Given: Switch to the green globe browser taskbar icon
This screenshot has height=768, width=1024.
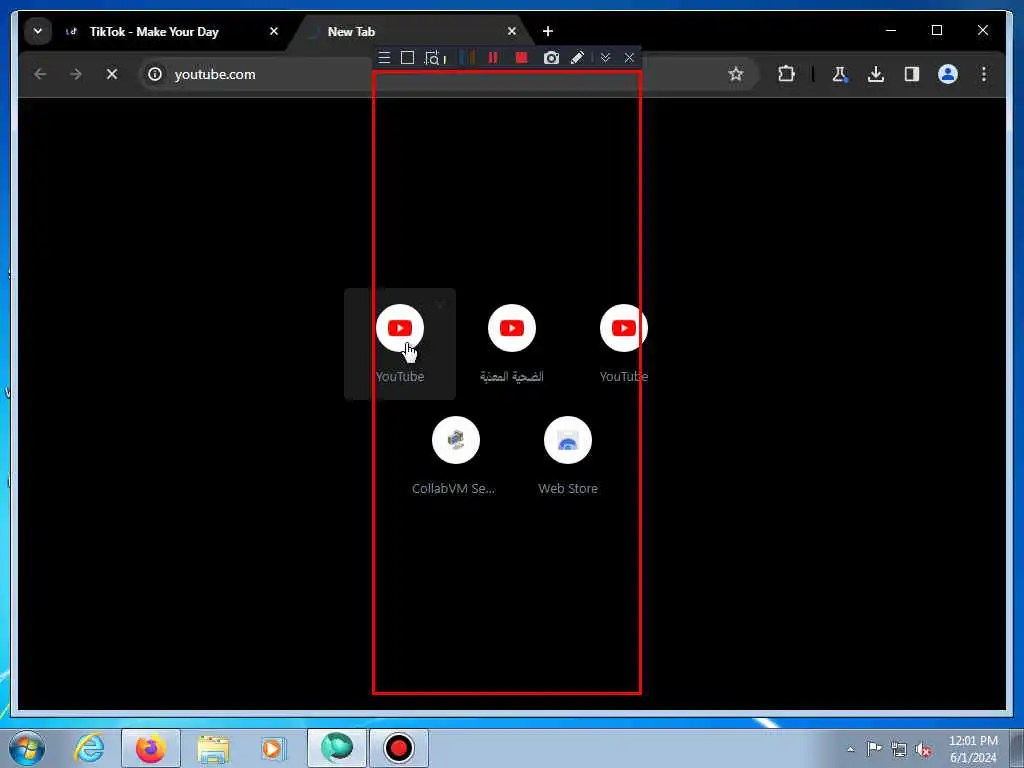Looking at the screenshot, I should [336, 748].
